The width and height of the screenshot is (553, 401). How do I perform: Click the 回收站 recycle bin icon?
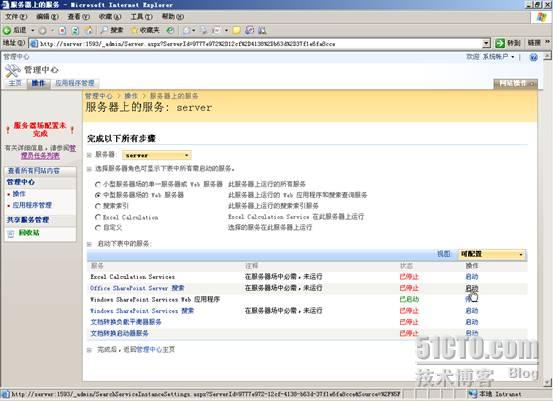click(x=11, y=233)
